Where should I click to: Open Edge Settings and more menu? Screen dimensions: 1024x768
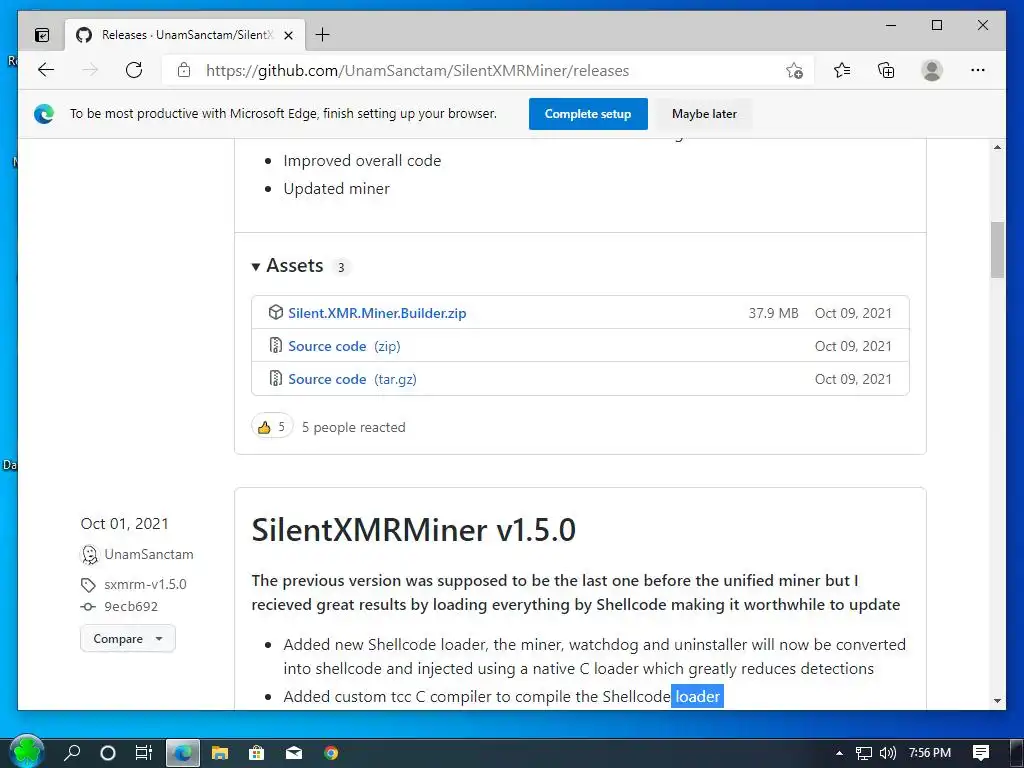click(x=978, y=70)
